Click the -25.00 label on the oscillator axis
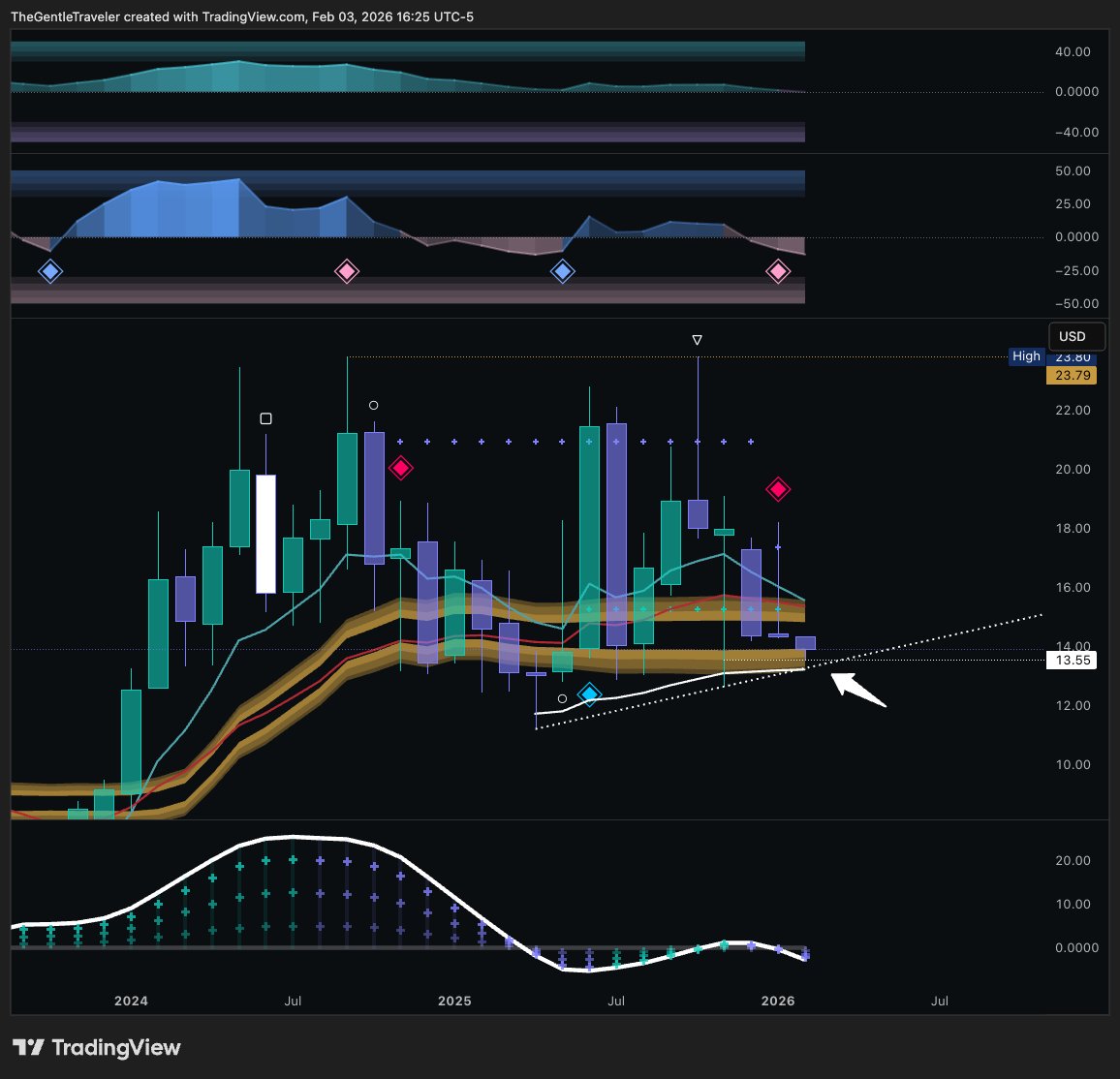 pyautogui.click(x=1076, y=270)
